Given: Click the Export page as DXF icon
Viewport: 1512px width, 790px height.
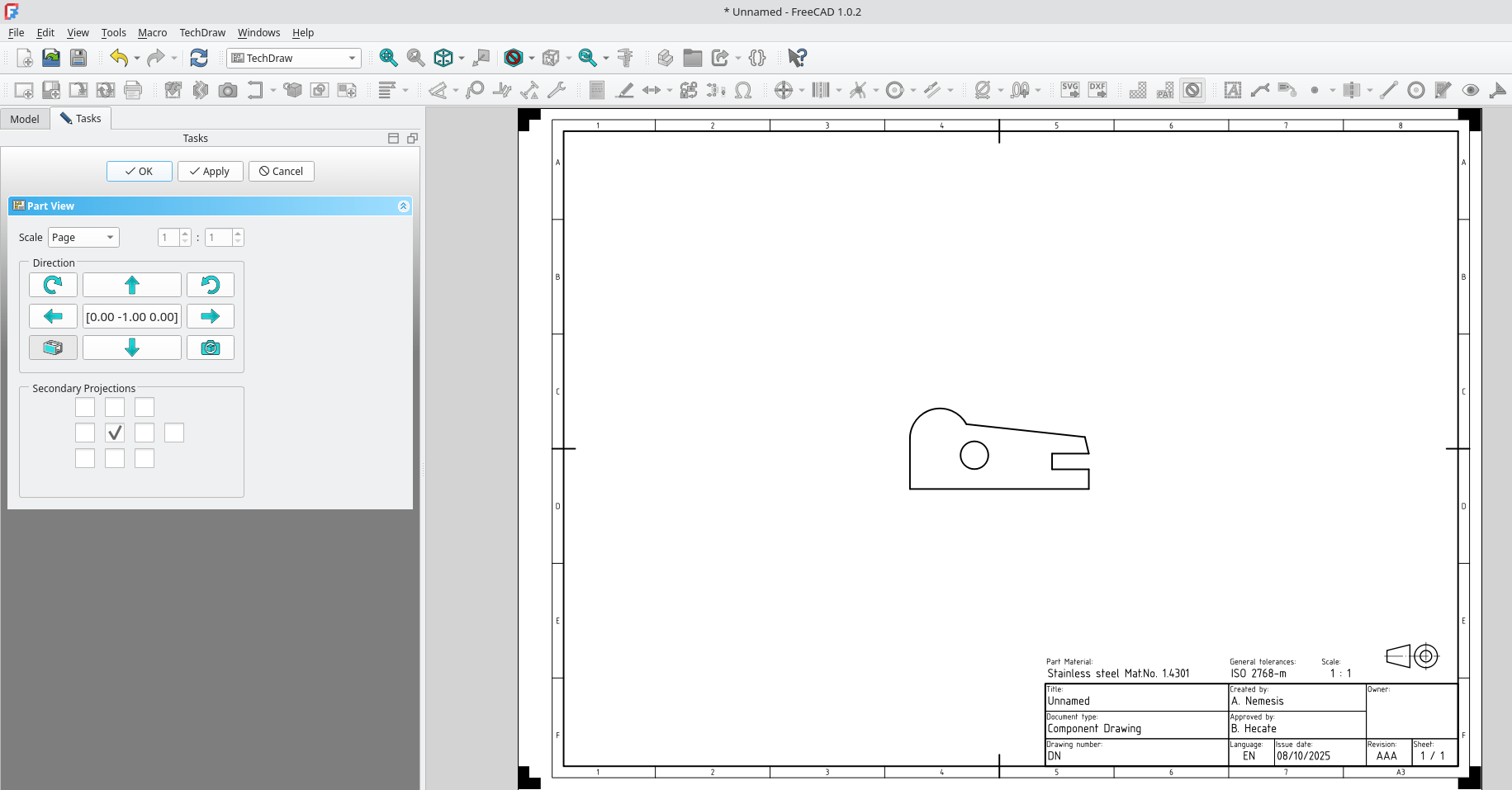Looking at the screenshot, I should [1097, 90].
